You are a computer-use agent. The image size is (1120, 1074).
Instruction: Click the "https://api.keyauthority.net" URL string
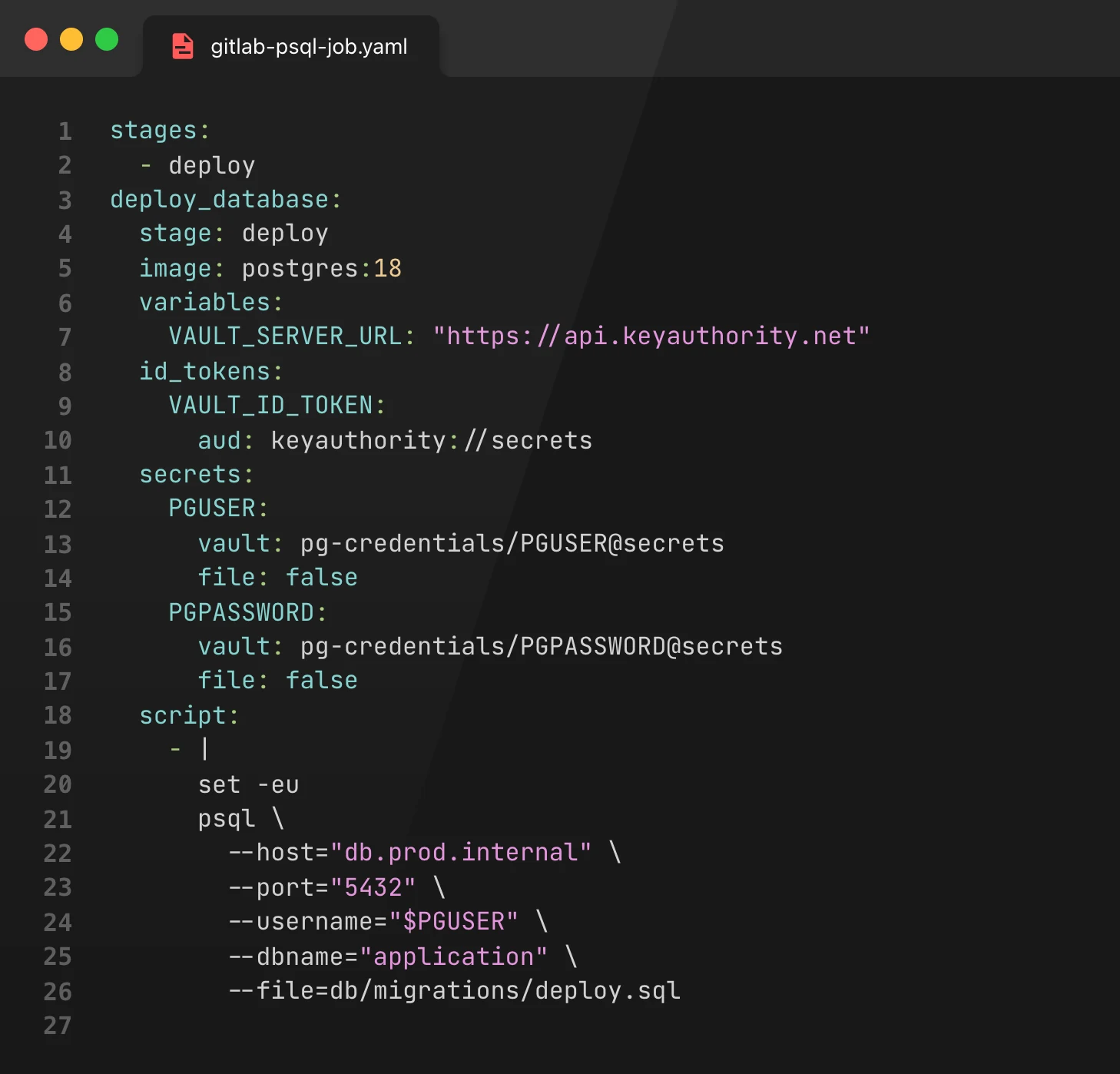pyautogui.click(x=651, y=336)
